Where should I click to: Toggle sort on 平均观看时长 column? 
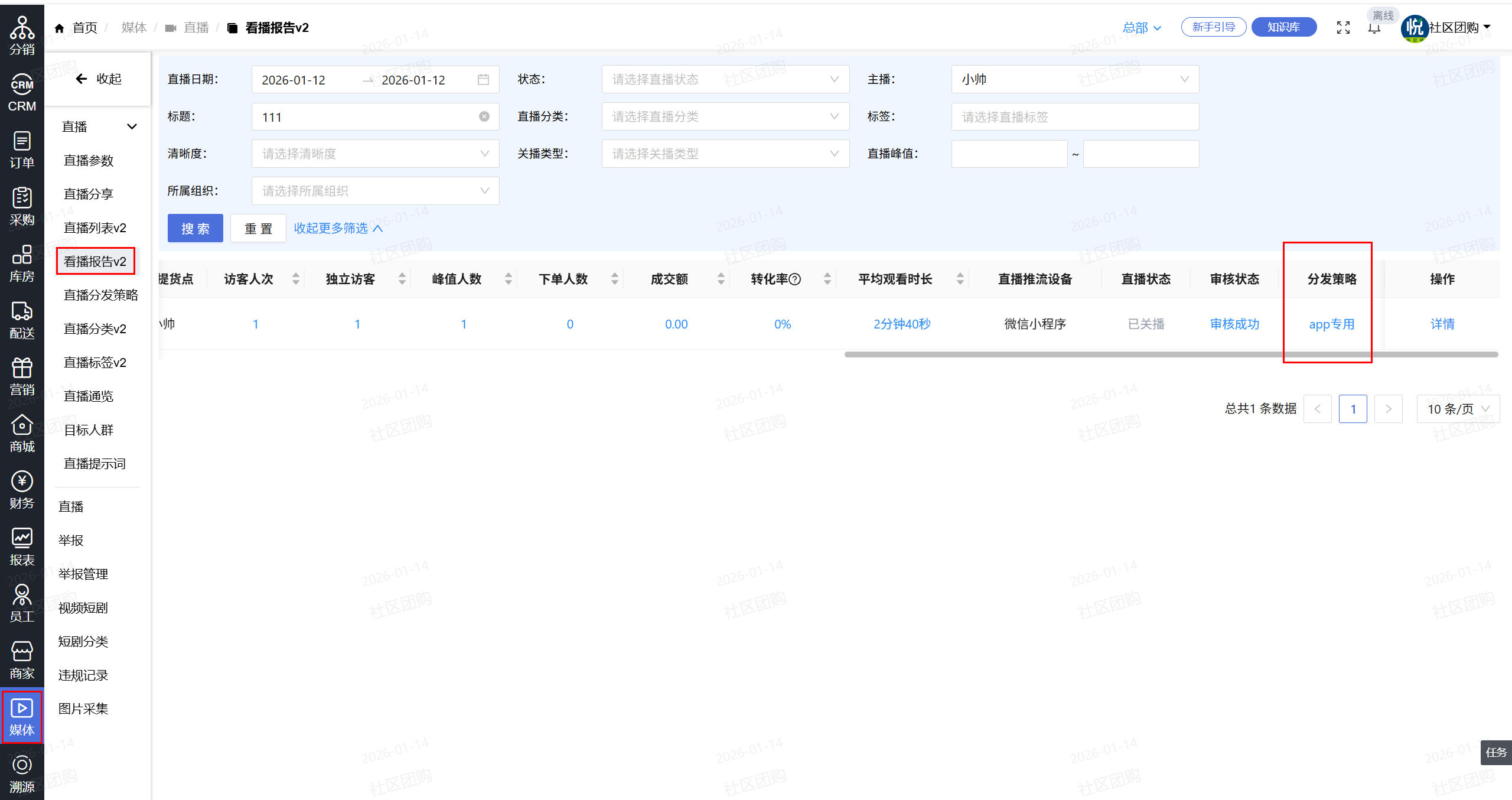(960, 279)
